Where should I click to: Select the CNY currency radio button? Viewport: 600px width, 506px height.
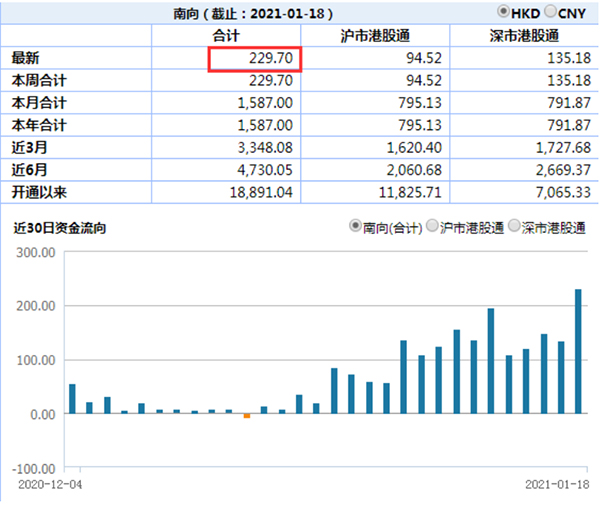coord(550,11)
